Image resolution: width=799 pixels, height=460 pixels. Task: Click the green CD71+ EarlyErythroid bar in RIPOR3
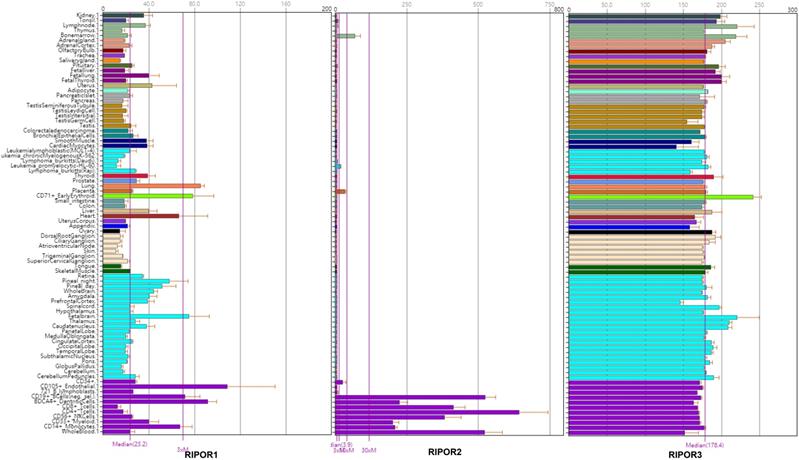pos(661,197)
